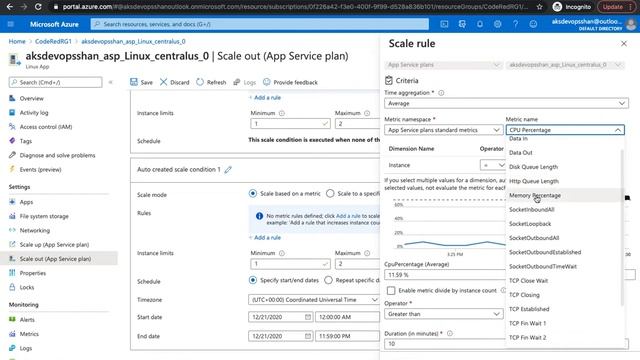Viewport: 640px width, 360px height.
Task: Select Scale based on a metric
Action: pyautogui.click(x=253, y=193)
